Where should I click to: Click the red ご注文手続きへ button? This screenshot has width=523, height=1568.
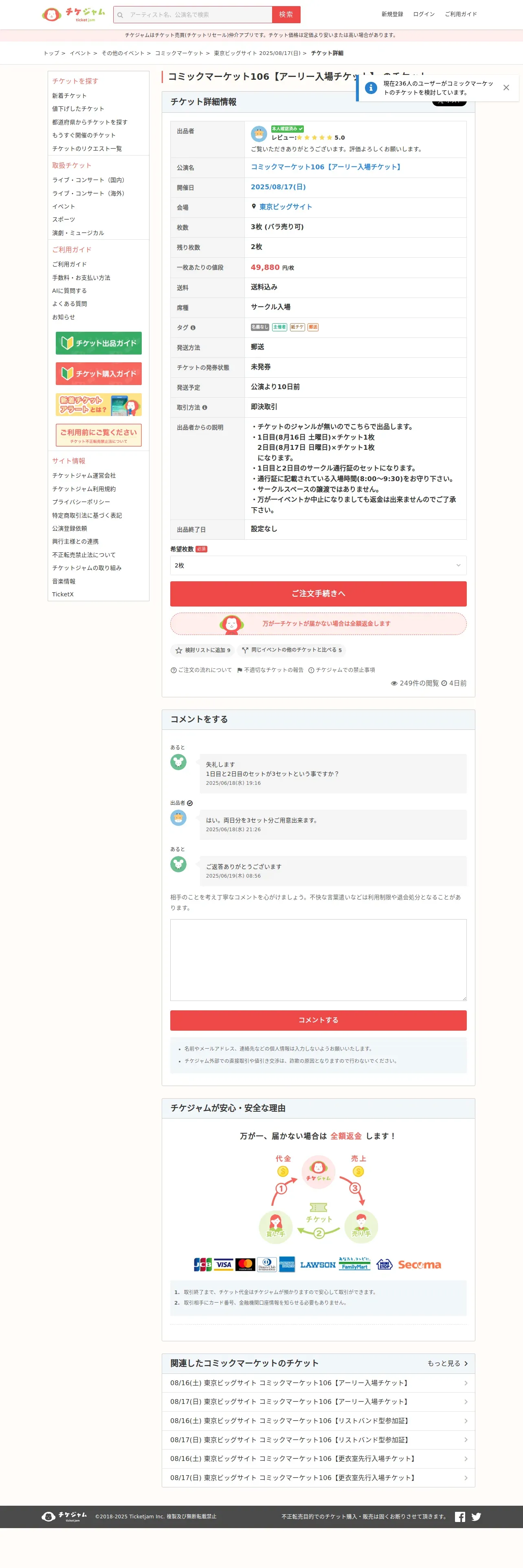318,593
